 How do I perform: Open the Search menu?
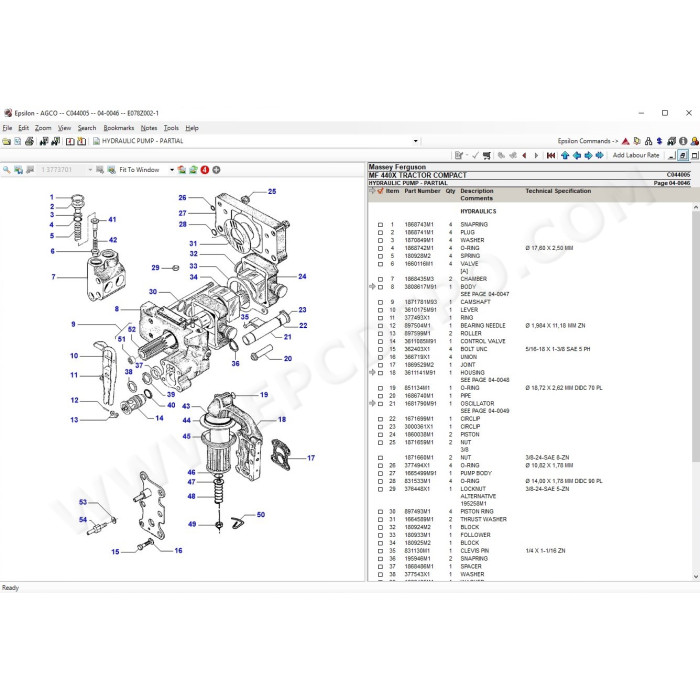click(x=87, y=128)
